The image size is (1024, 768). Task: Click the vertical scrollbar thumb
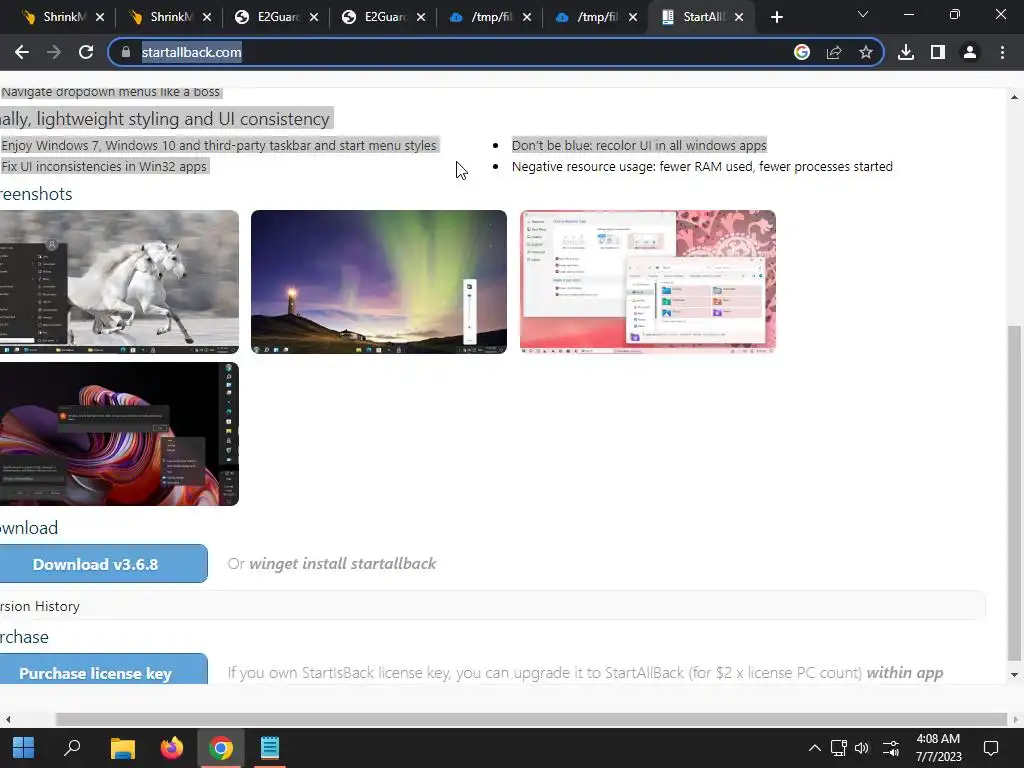point(1014,494)
